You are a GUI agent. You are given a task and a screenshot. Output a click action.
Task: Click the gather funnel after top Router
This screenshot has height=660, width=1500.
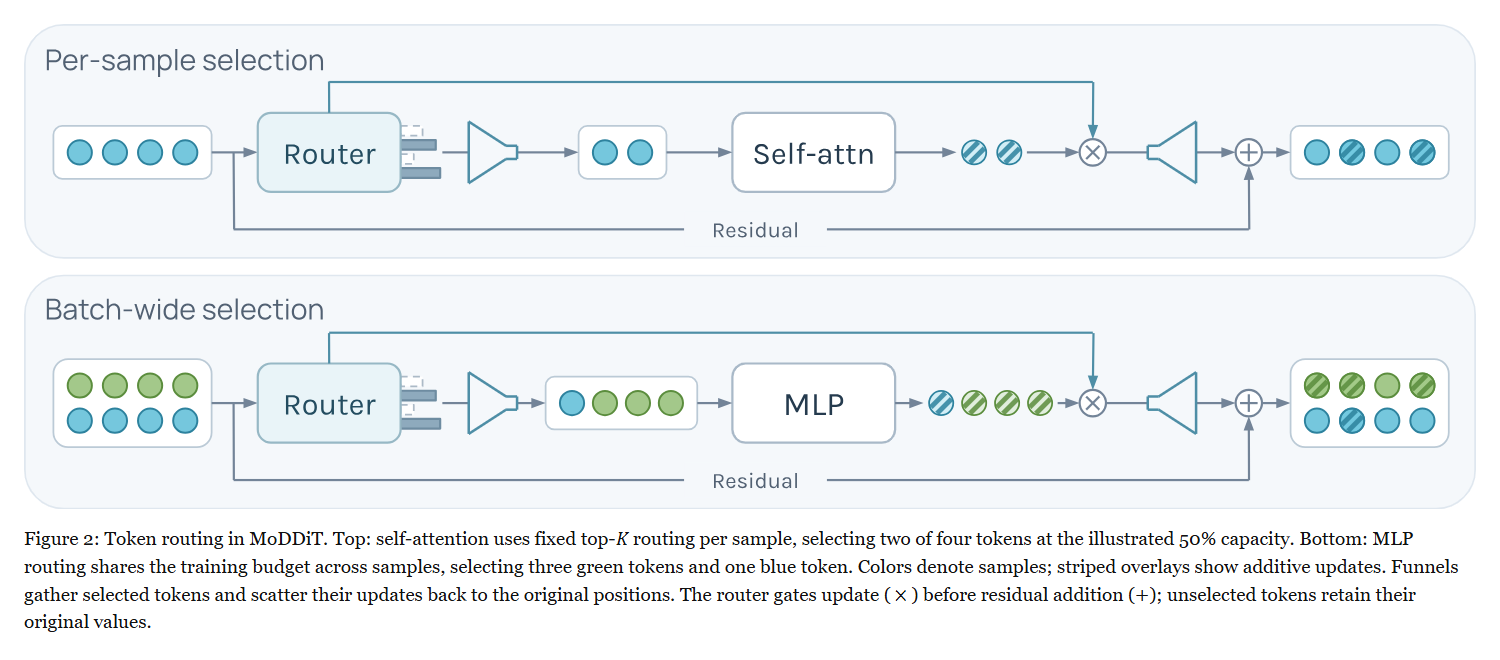click(493, 153)
